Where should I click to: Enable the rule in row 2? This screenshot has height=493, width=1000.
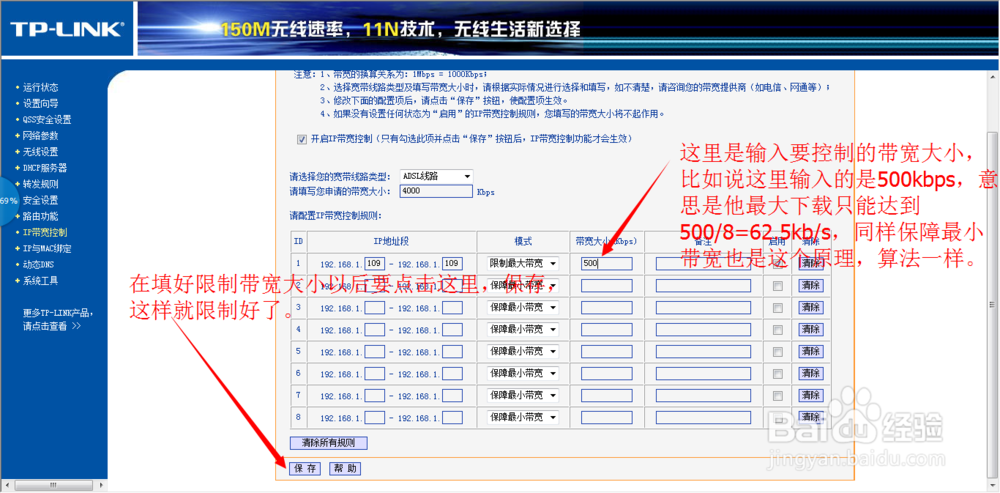777,287
